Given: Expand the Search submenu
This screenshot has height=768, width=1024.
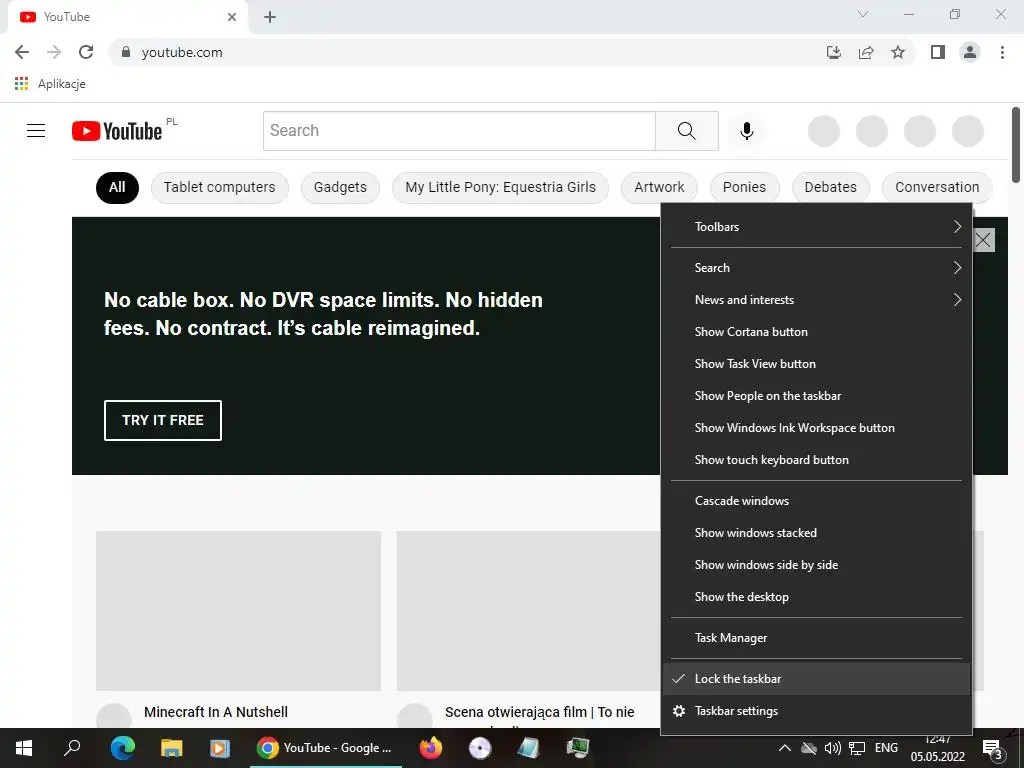Looking at the screenshot, I should [x=816, y=268].
